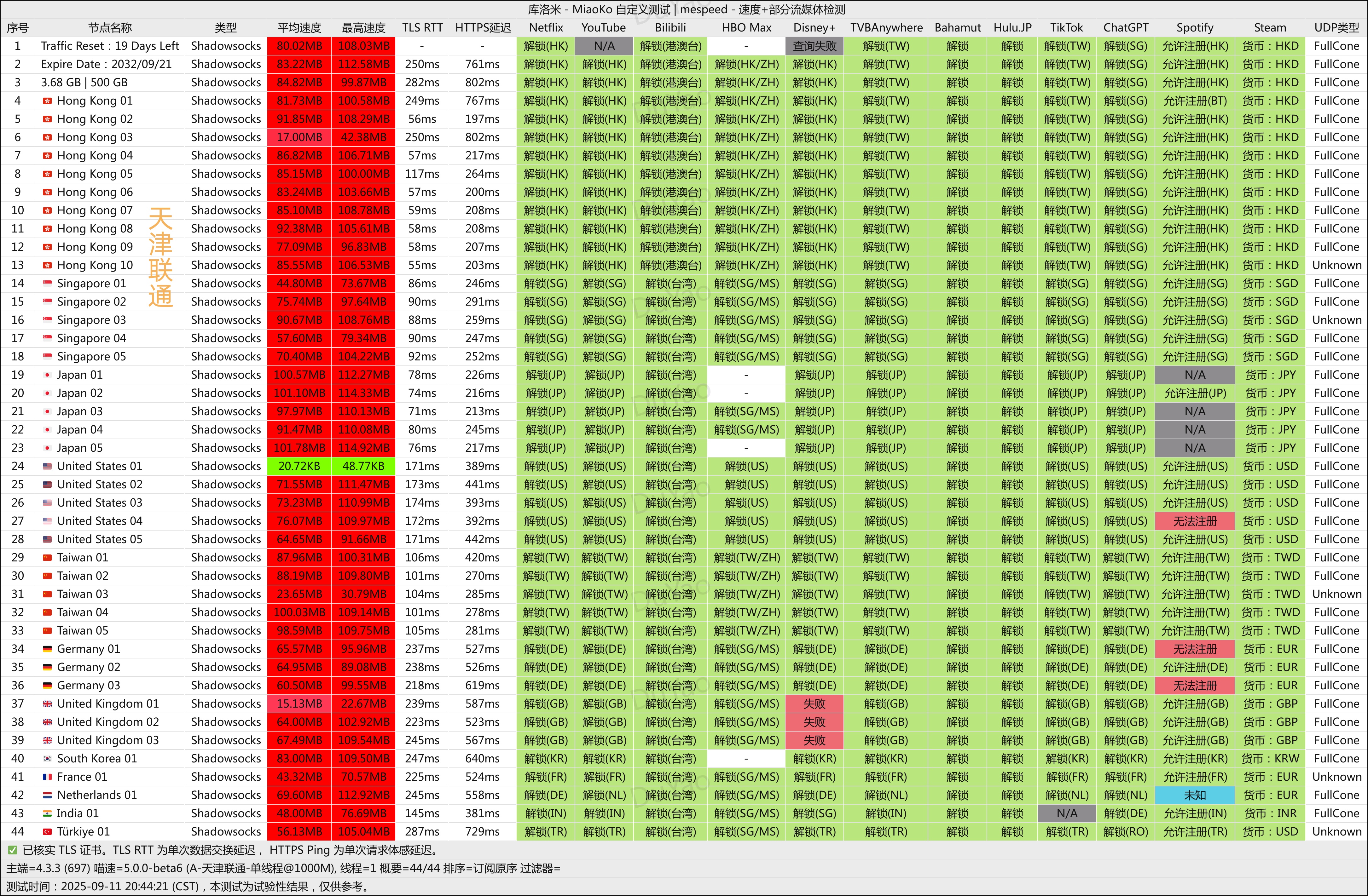Screen dimensions: 1368x896
Task: Click the 最高速度 column header
Action: pyautogui.click(x=363, y=28)
